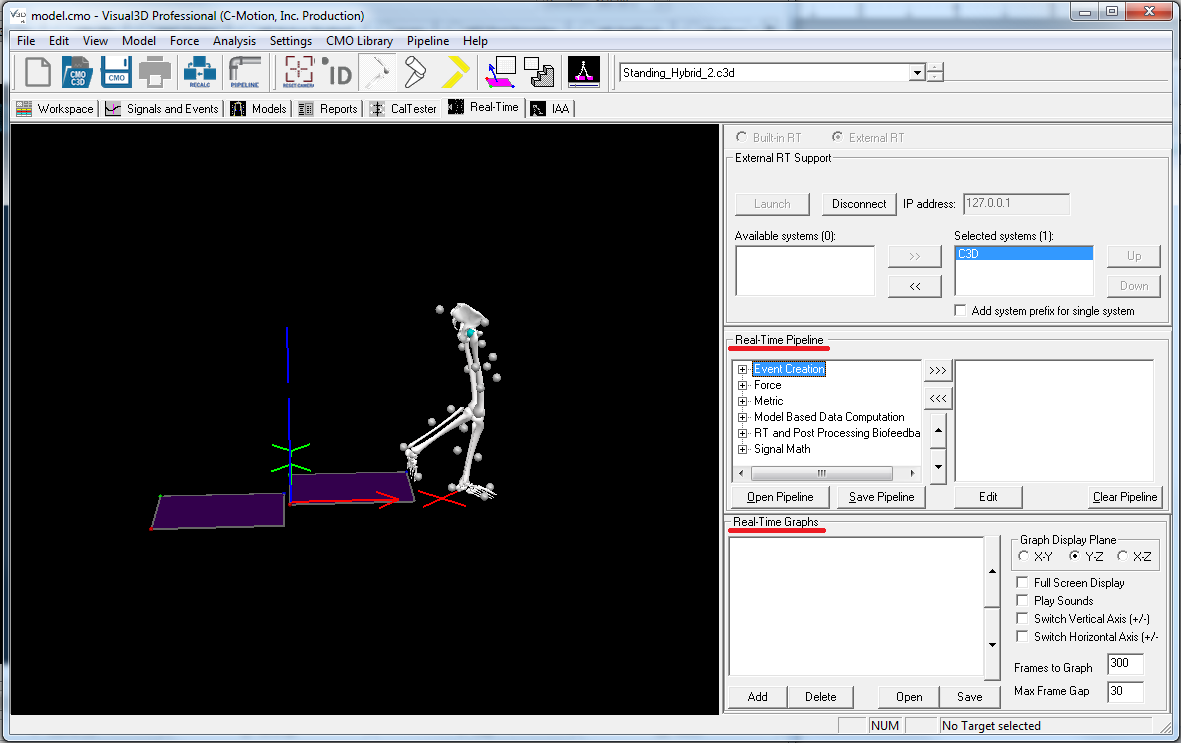Check Switch Horizontal Axis option
This screenshot has height=743, width=1181.
click(1022, 636)
